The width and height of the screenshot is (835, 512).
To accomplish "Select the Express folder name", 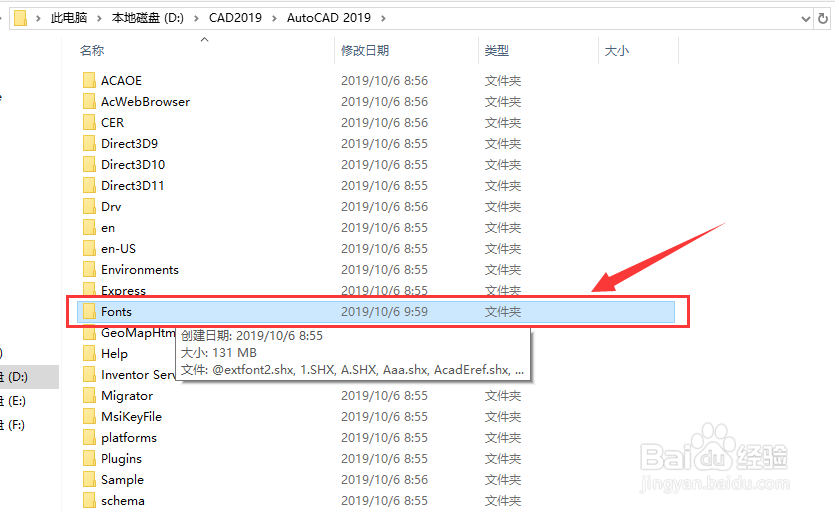I will coord(123,290).
